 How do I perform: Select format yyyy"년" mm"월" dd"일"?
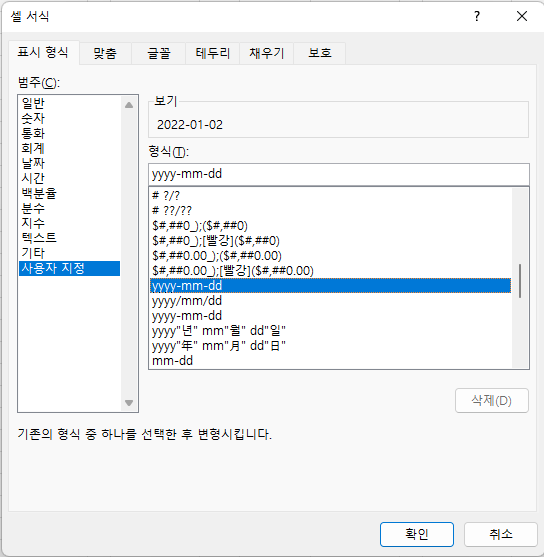(x=330, y=331)
